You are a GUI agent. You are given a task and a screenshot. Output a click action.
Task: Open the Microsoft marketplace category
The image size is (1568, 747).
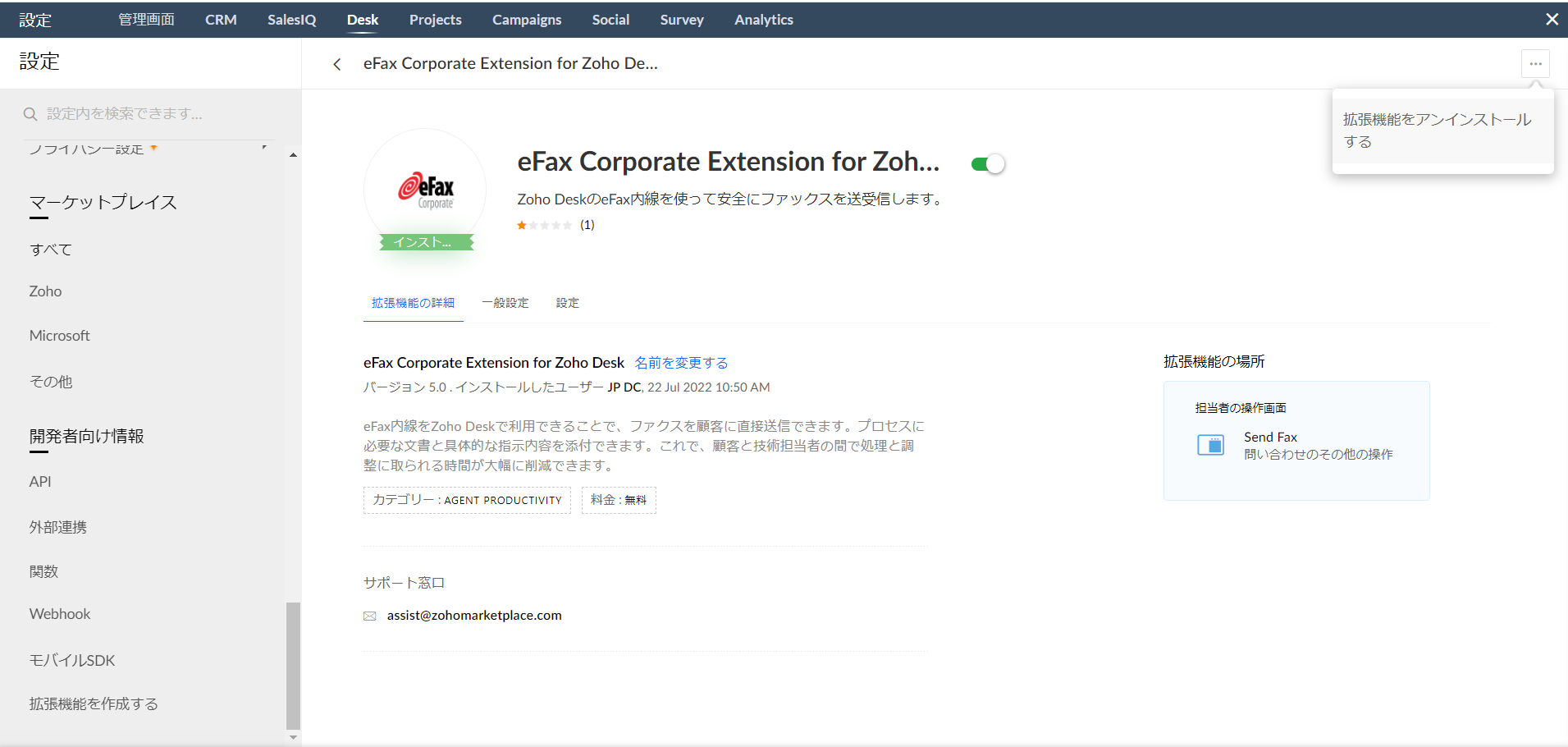click(60, 336)
